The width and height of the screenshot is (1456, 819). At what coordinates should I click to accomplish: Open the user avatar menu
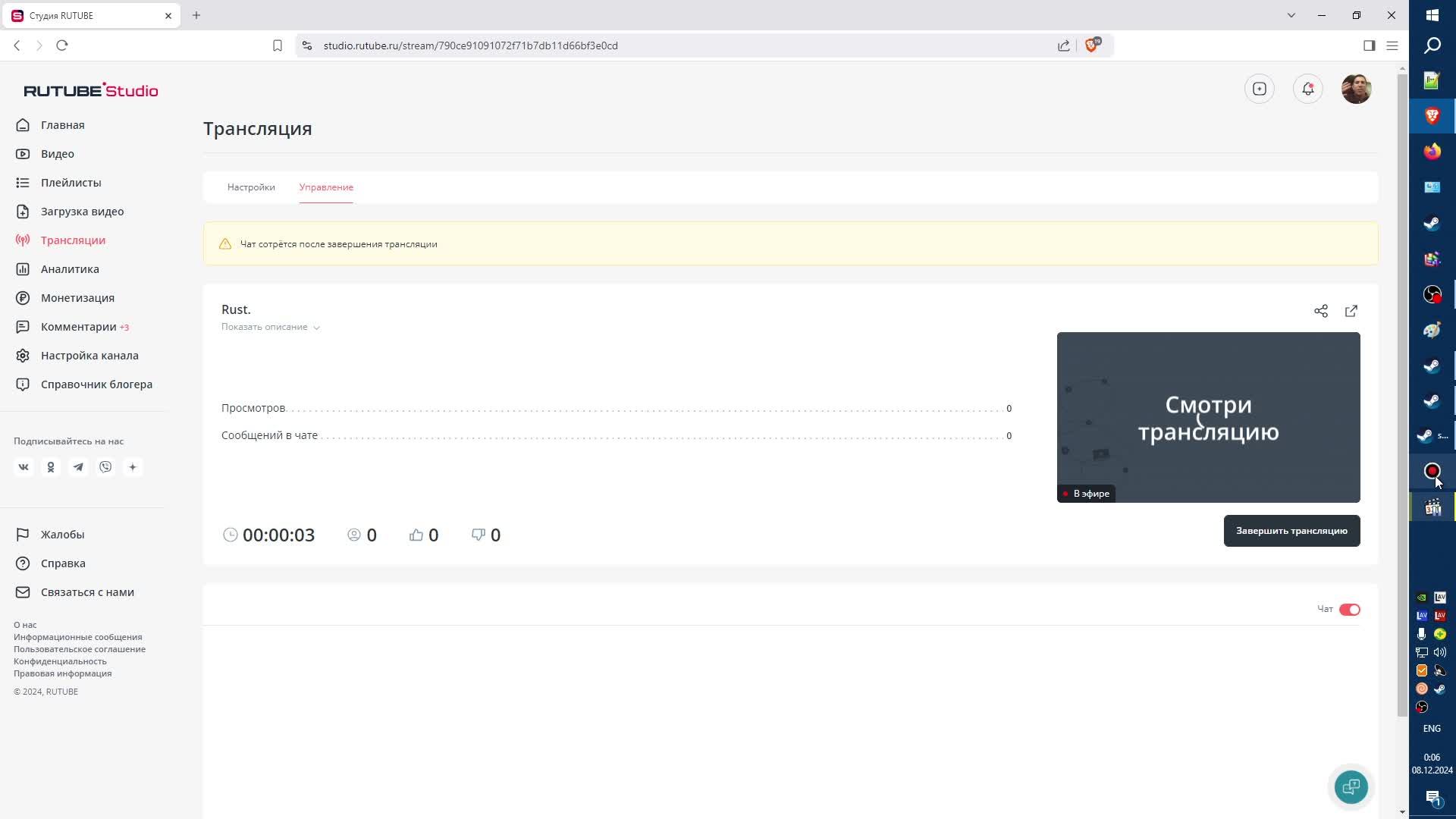(1355, 89)
